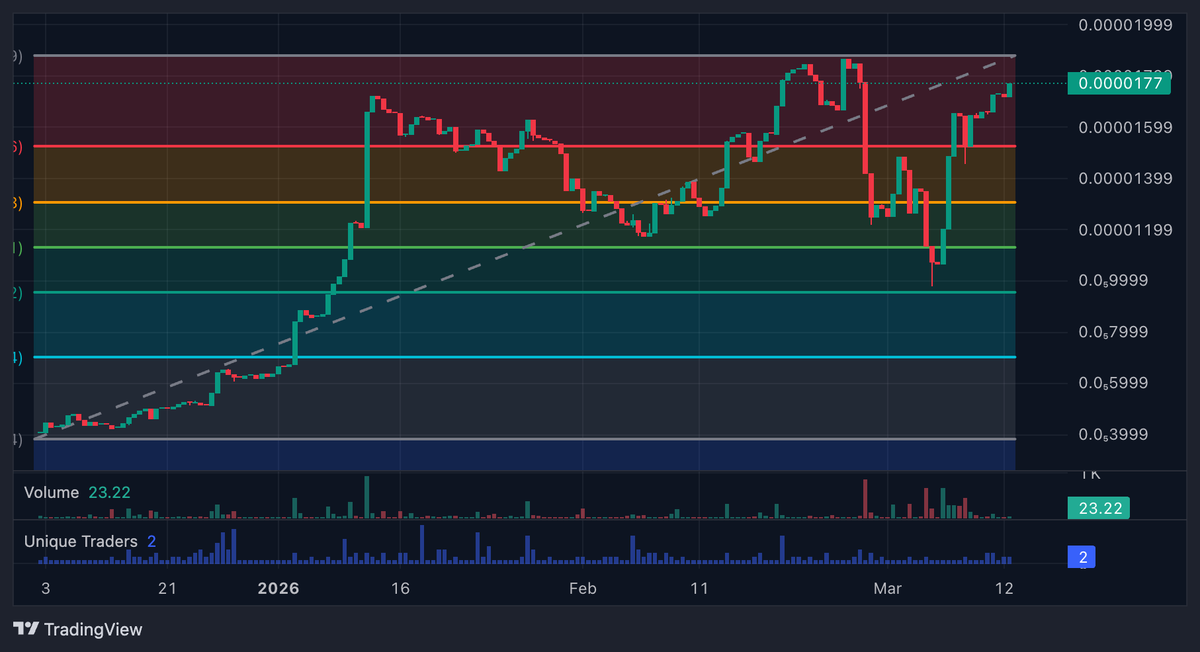Image resolution: width=1200 pixels, height=652 pixels.
Task: Select the Volume indicator label
Action: (x=52, y=492)
